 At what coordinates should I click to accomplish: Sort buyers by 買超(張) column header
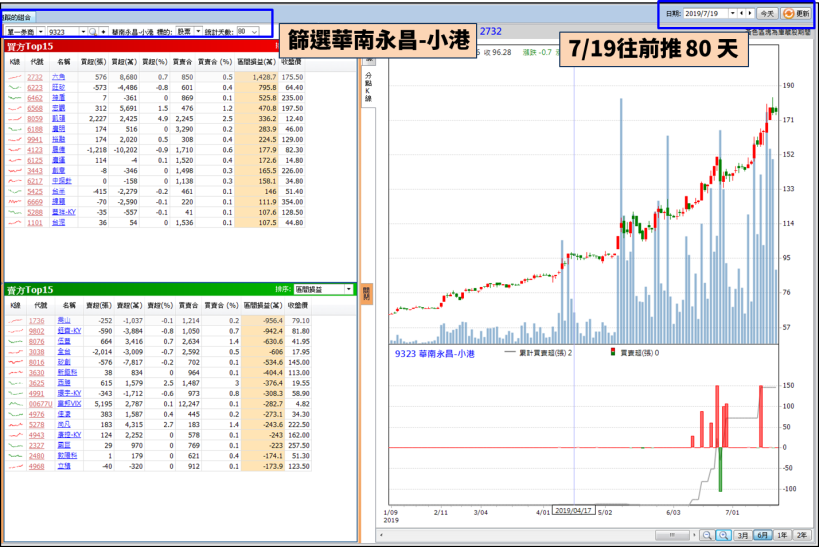tap(93, 62)
